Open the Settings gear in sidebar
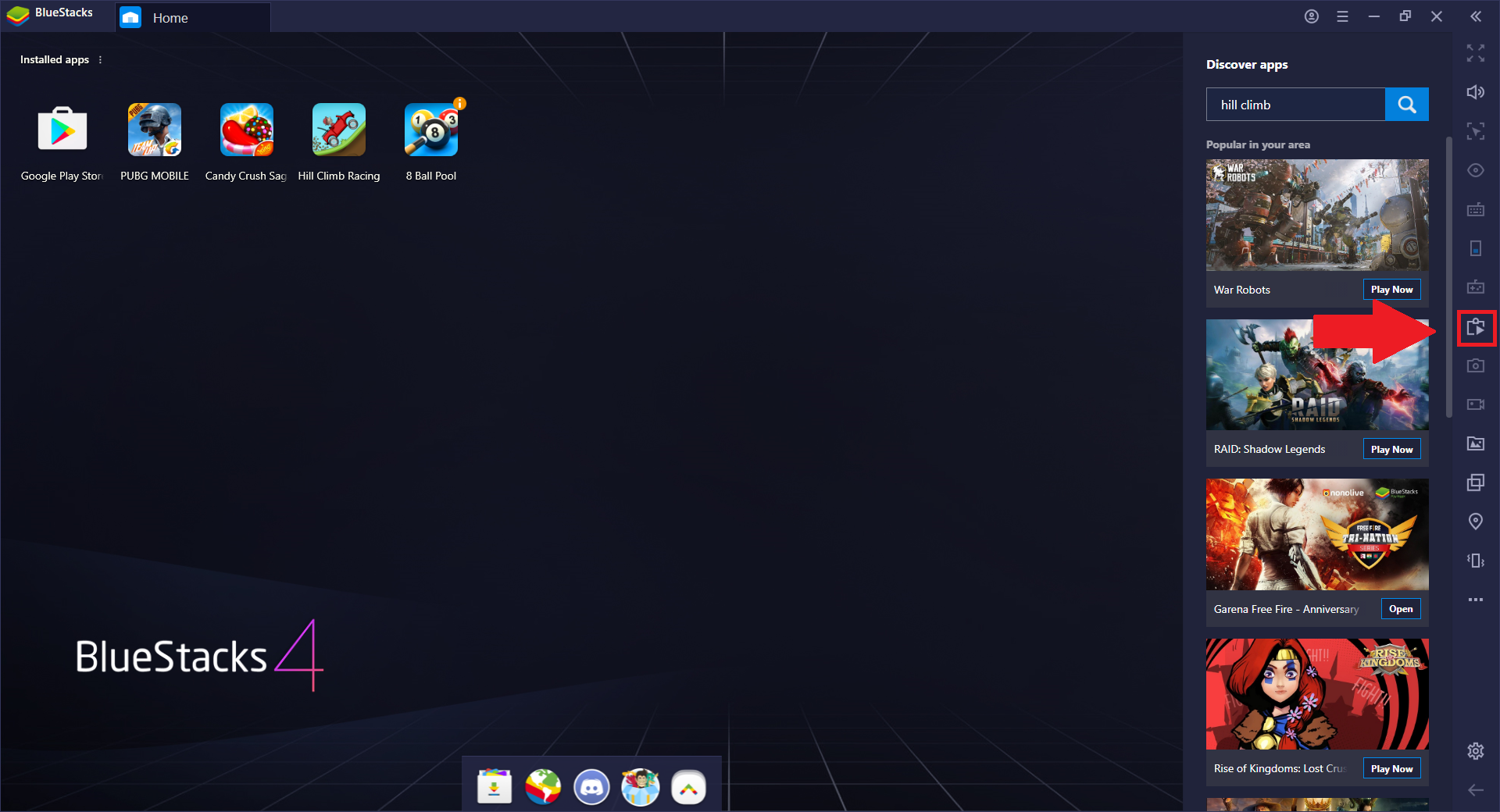1500x812 pixels. click(1476, 751)
